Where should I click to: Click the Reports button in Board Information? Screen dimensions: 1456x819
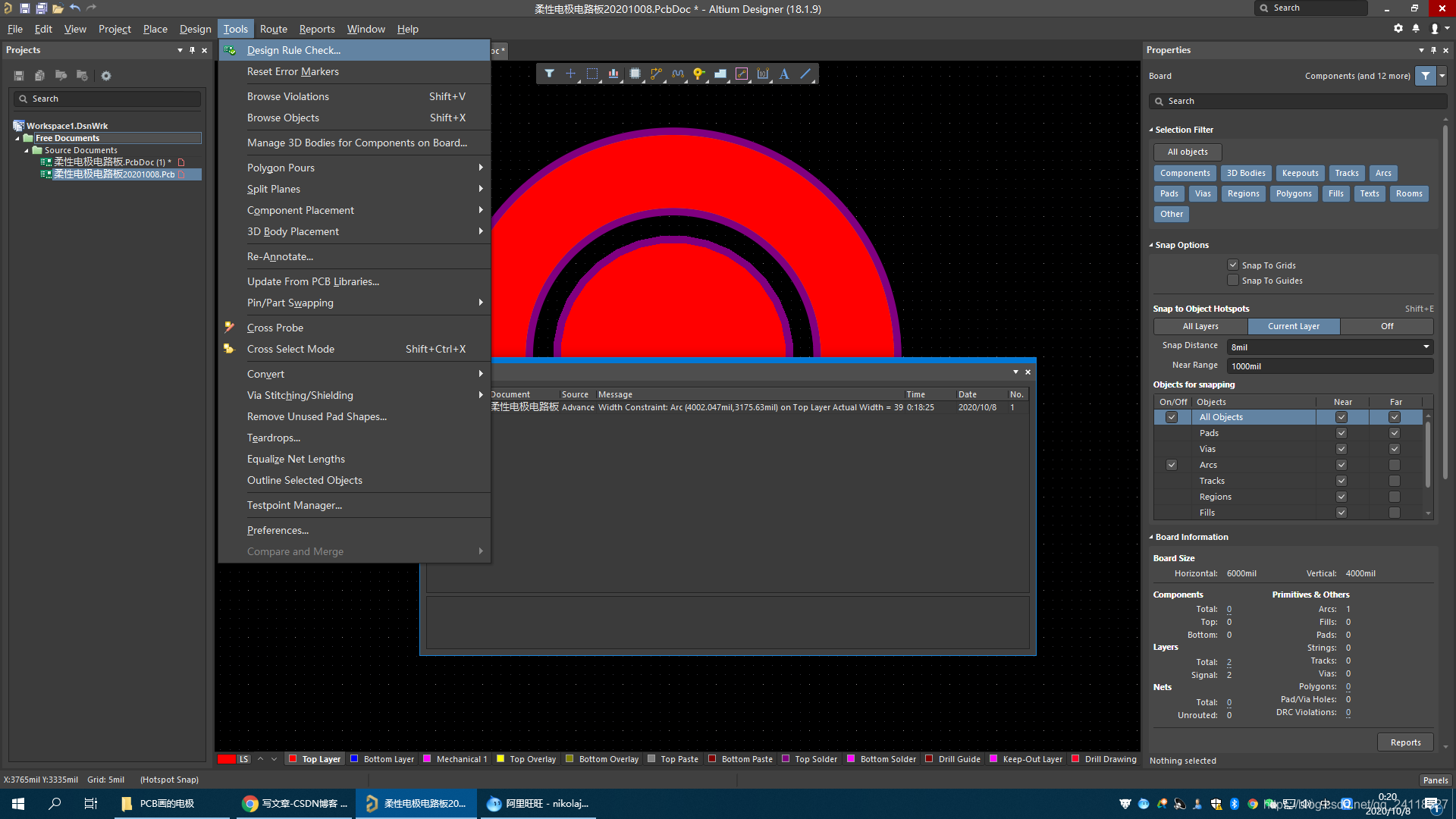[1405, 741]
